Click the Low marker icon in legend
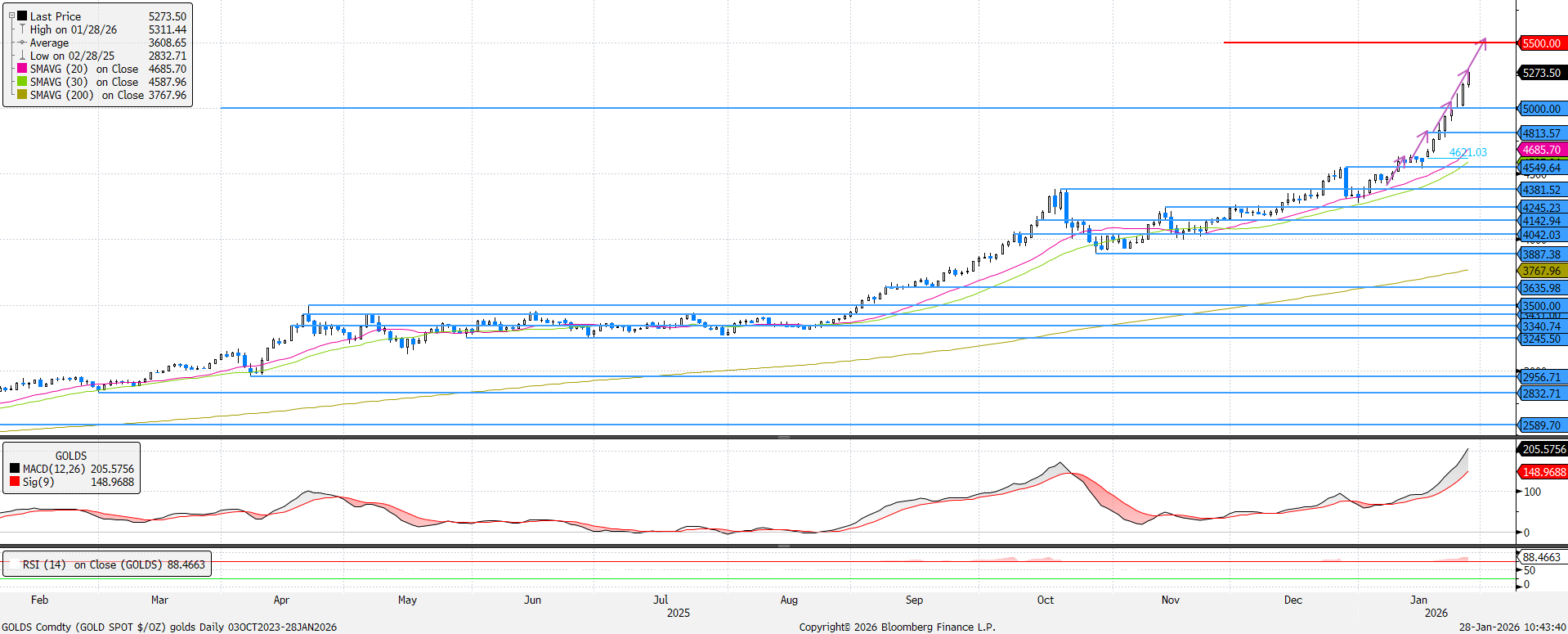The image size is (1568, 634). coord(22,56)
